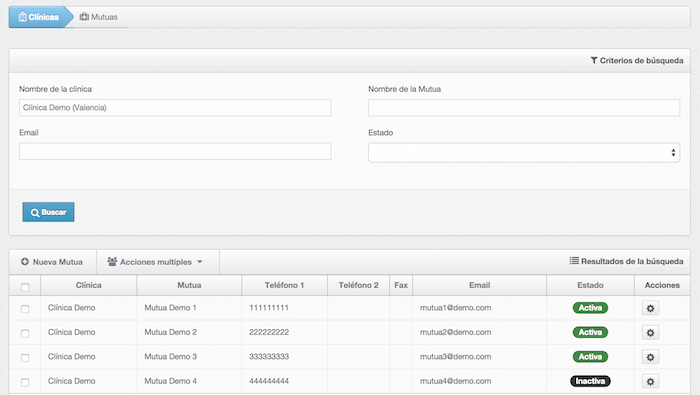
Task: Click the Mutua column header
Action: click(x=189, y=285)
